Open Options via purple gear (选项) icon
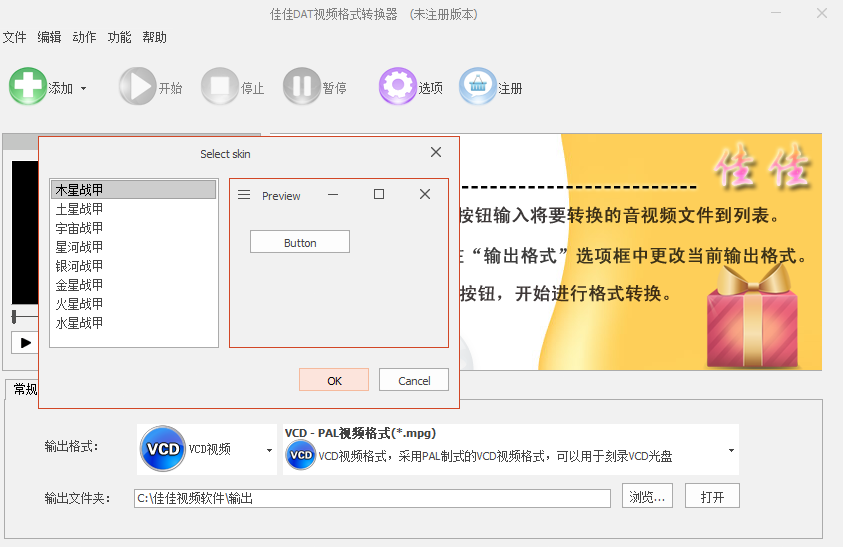This screenshot has width=843, height=547. 398,86
